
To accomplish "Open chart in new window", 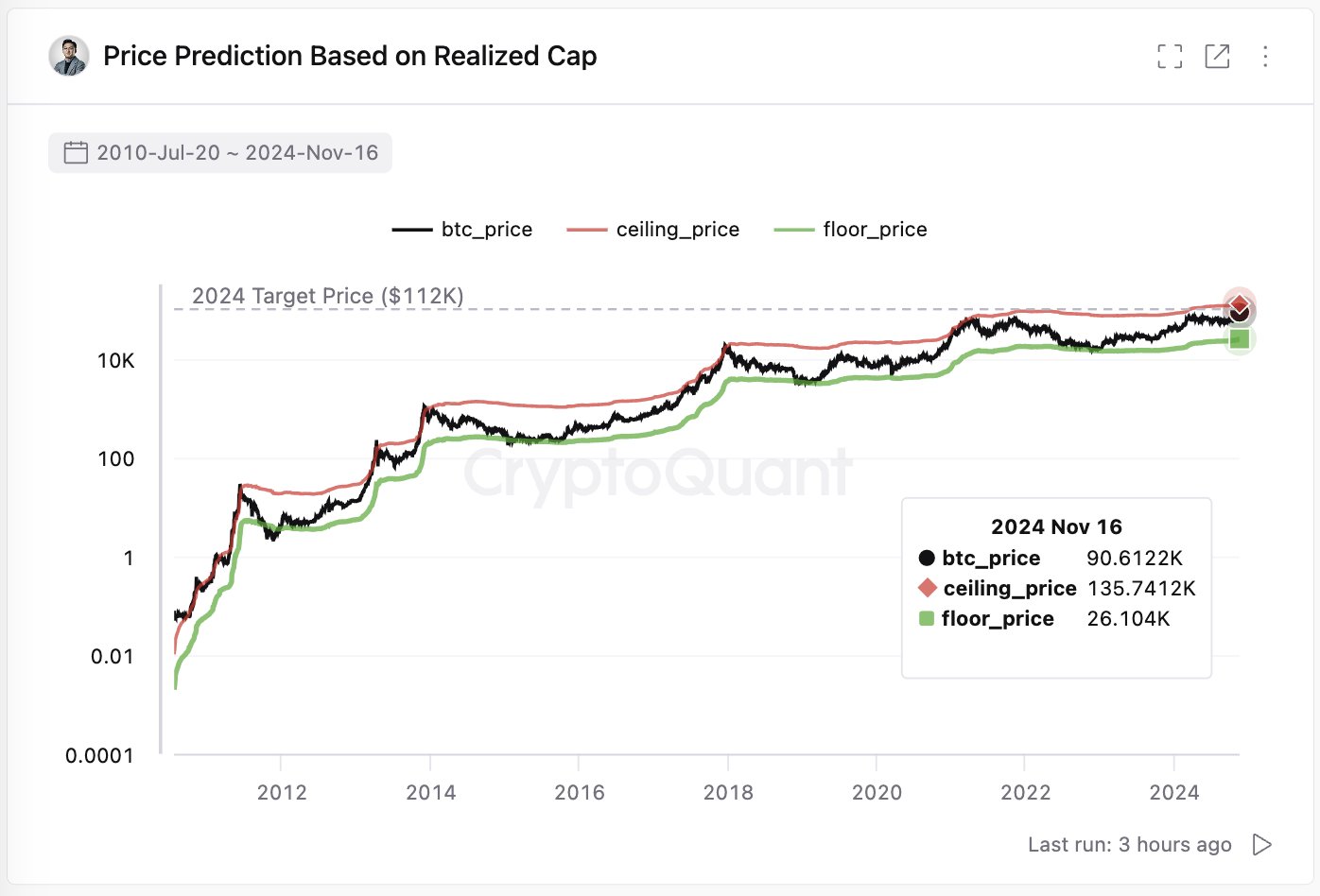I will (1217, 57).
